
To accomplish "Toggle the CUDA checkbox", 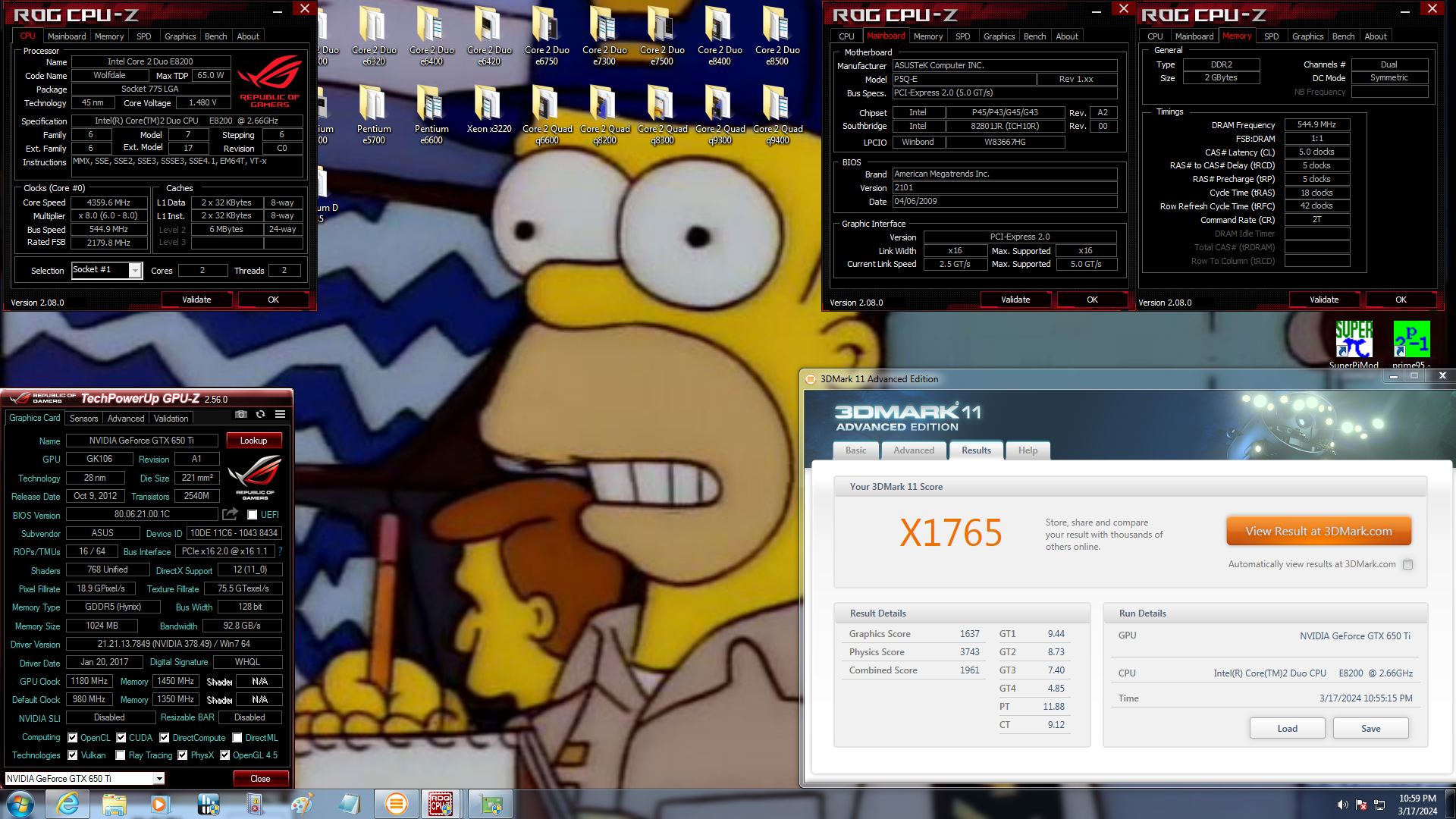I will [x=121, y=737].
